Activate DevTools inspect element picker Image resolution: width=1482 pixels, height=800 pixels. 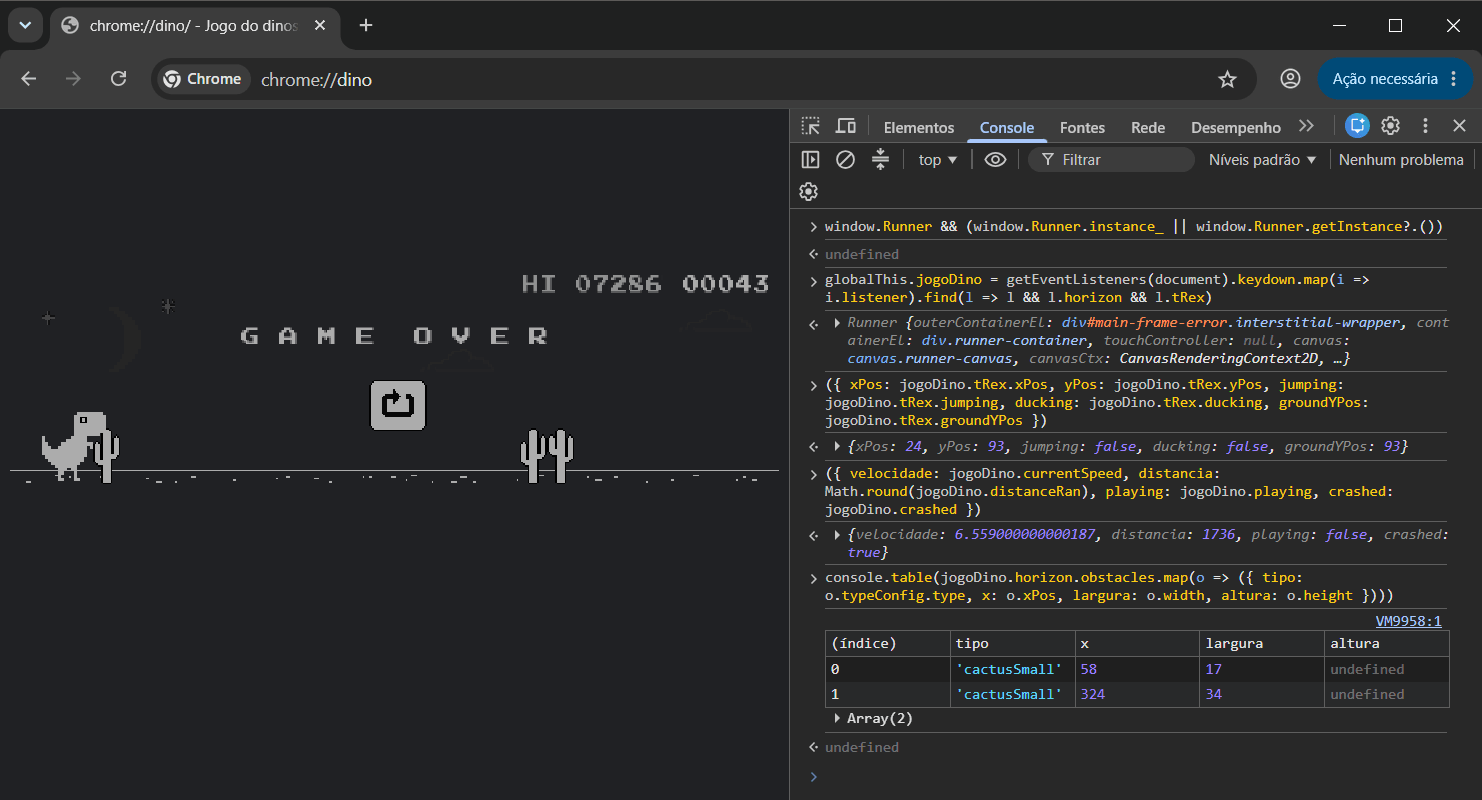tap(811, 126)
